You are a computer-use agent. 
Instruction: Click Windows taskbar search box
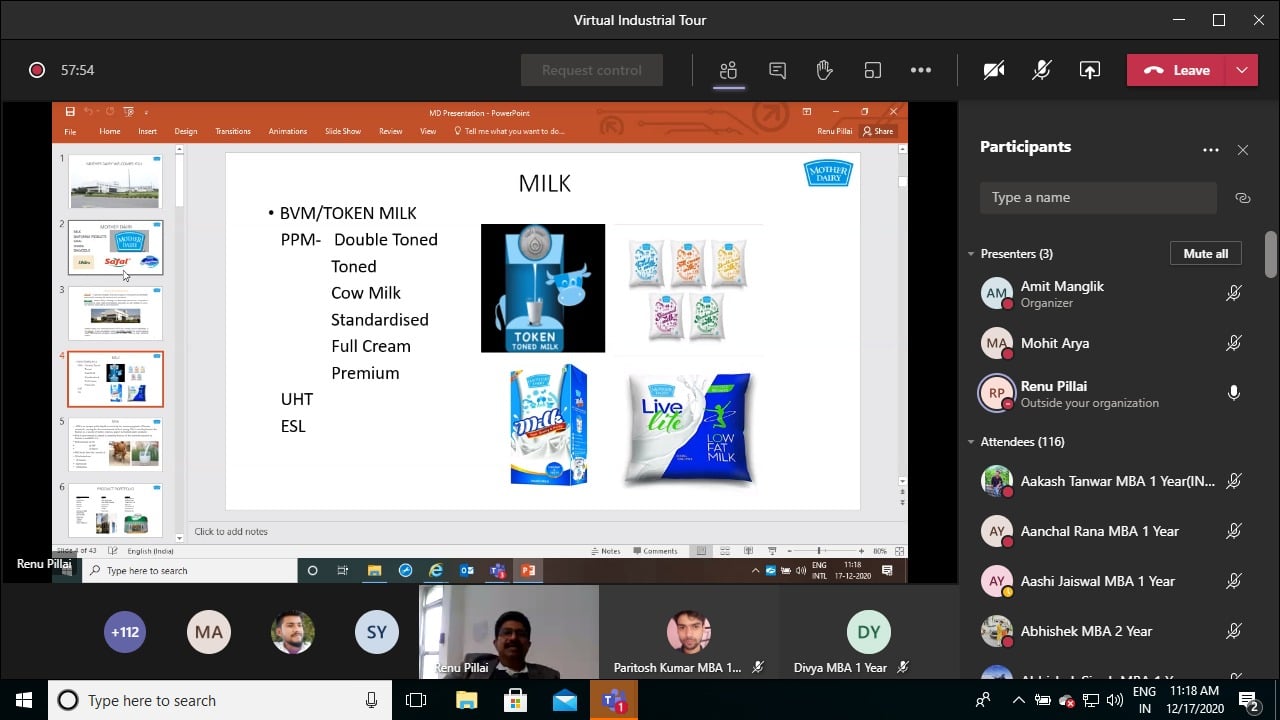(220, 700)
